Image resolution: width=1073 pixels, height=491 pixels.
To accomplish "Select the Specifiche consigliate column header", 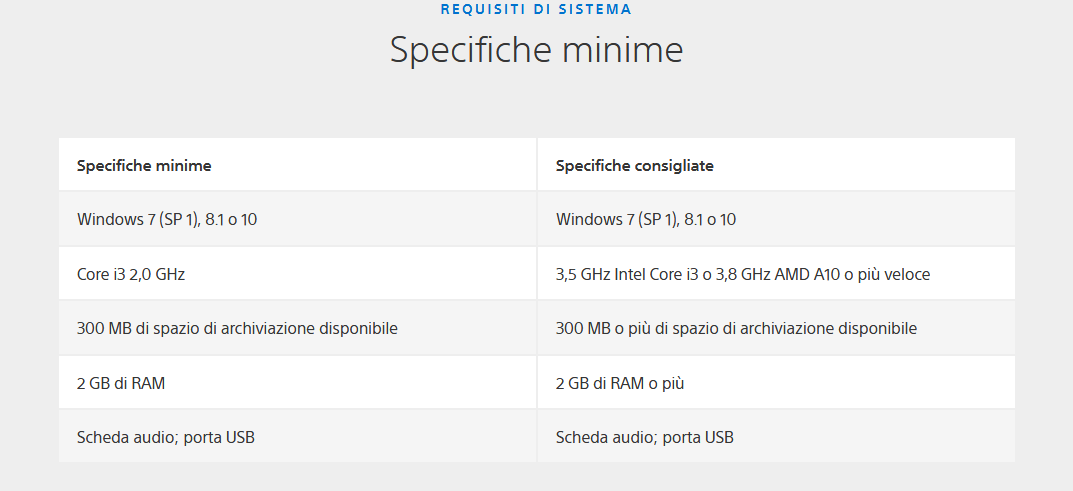I will (634, 165).
